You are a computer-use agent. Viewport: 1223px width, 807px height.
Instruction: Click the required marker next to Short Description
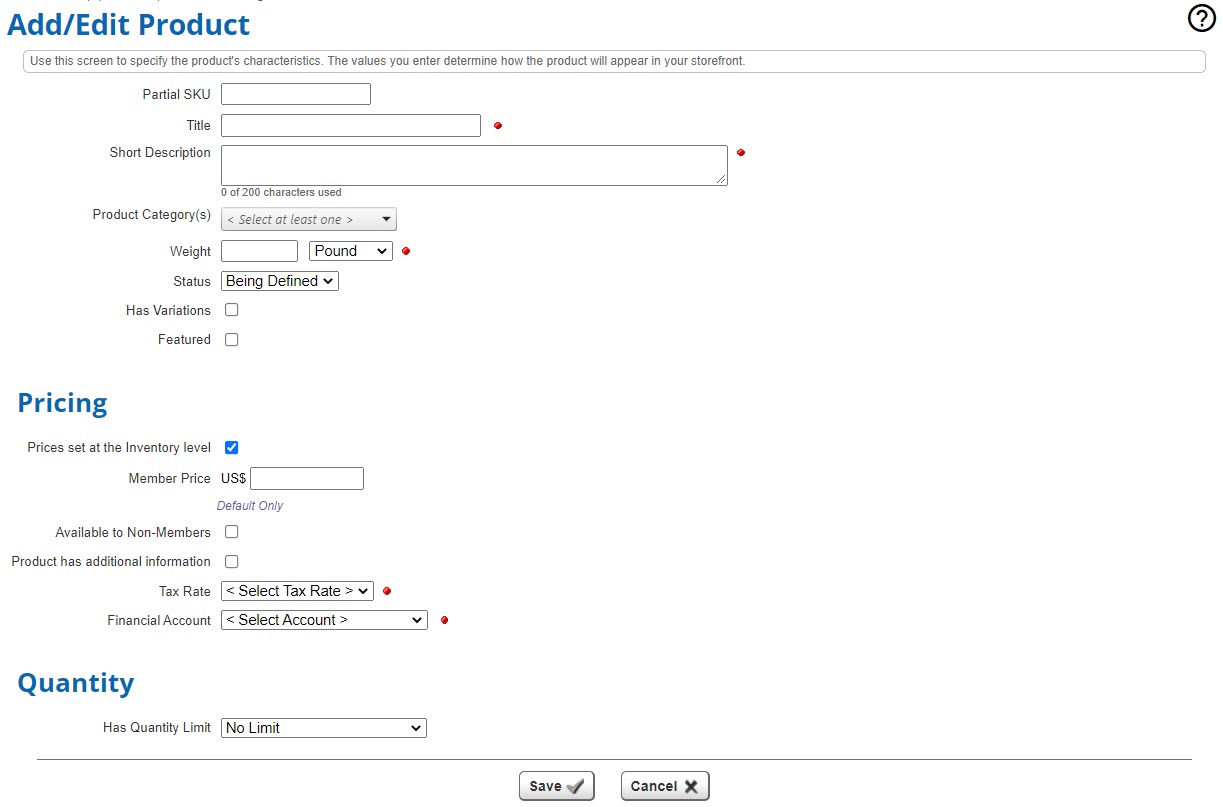click(x=741, y=152)
